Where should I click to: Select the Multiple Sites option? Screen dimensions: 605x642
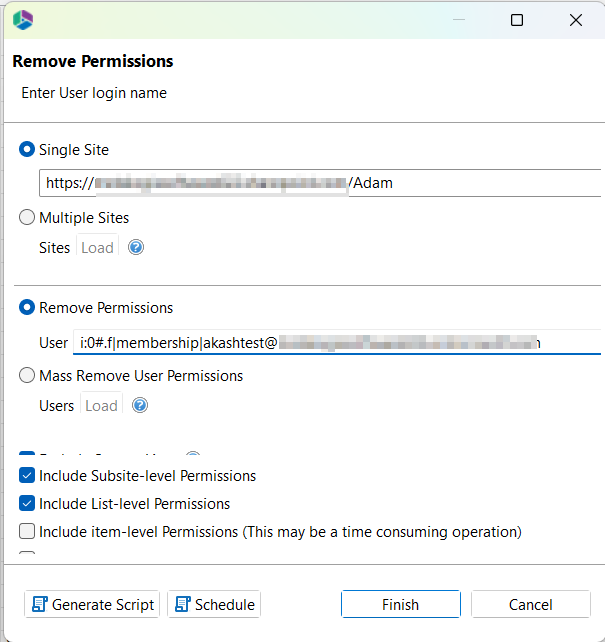(x=27, y=217)
